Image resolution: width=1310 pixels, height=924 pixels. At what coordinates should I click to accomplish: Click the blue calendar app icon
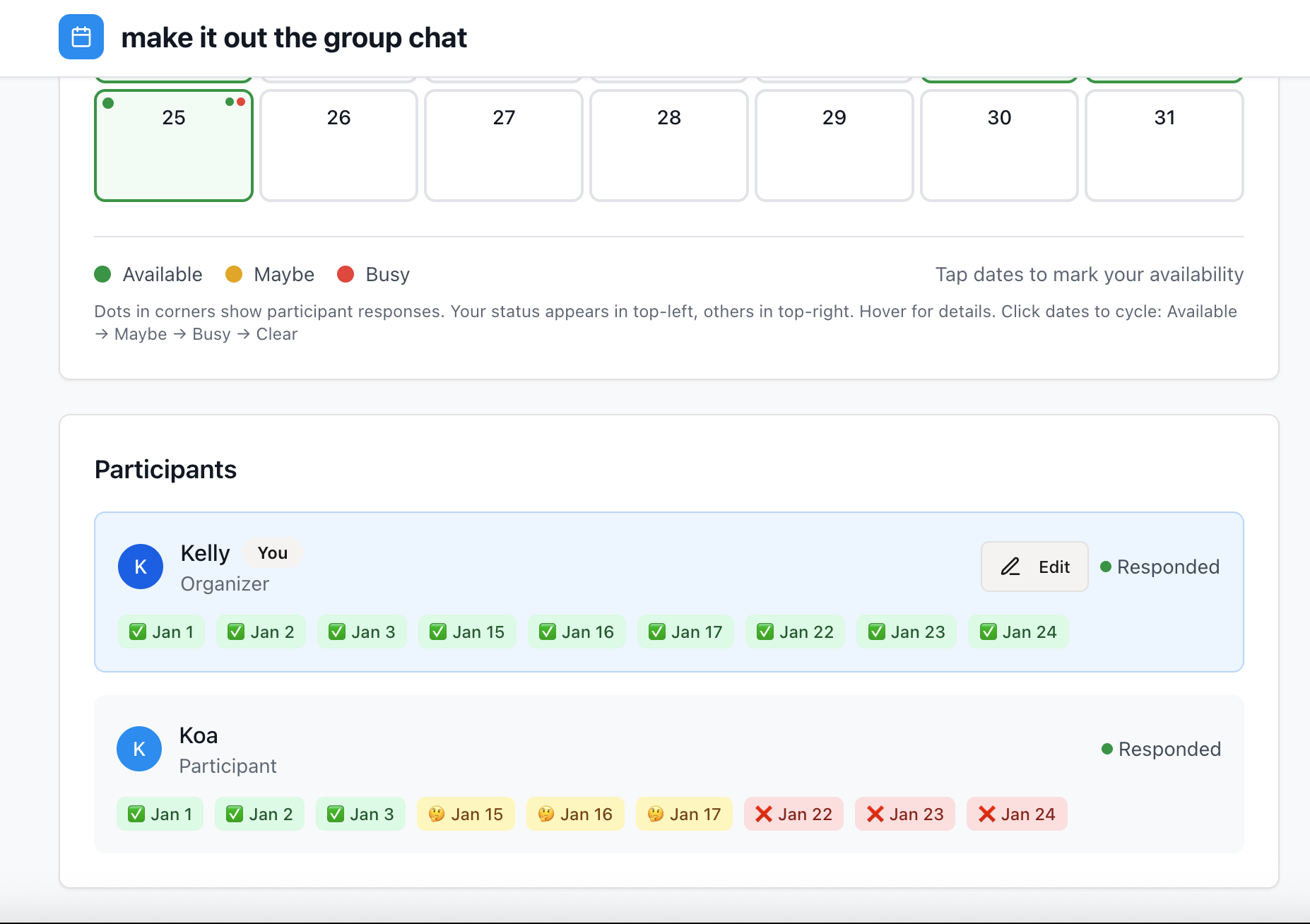(x=81, y=37)
